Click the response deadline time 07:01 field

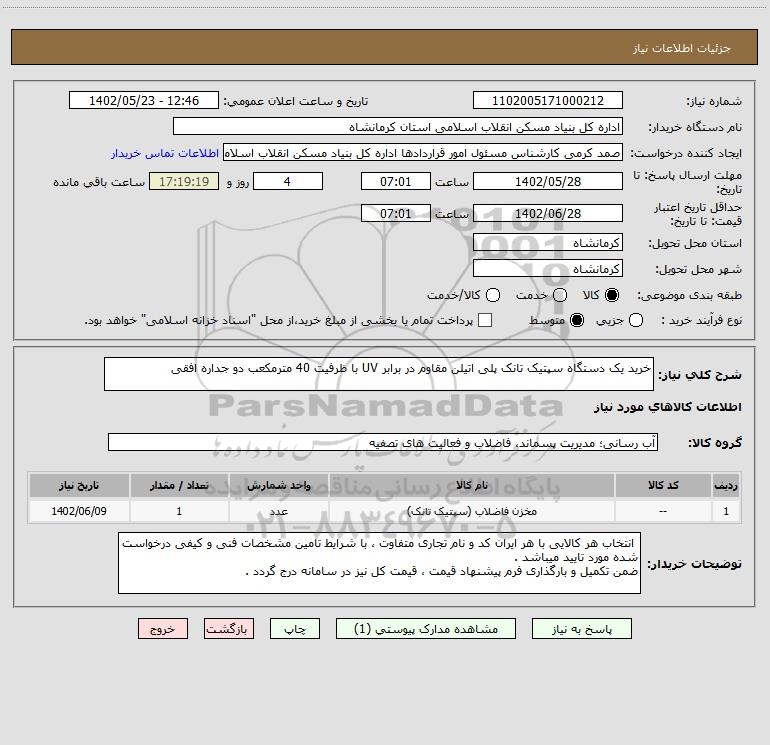[x=396, y=181]
